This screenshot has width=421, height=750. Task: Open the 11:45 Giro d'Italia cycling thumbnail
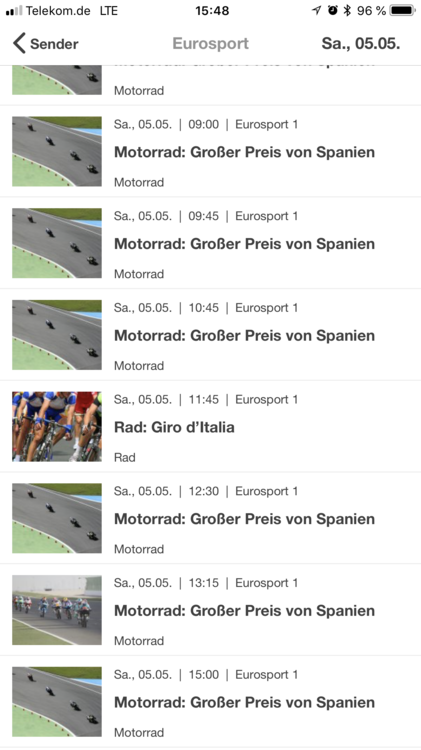pos(57,426)
